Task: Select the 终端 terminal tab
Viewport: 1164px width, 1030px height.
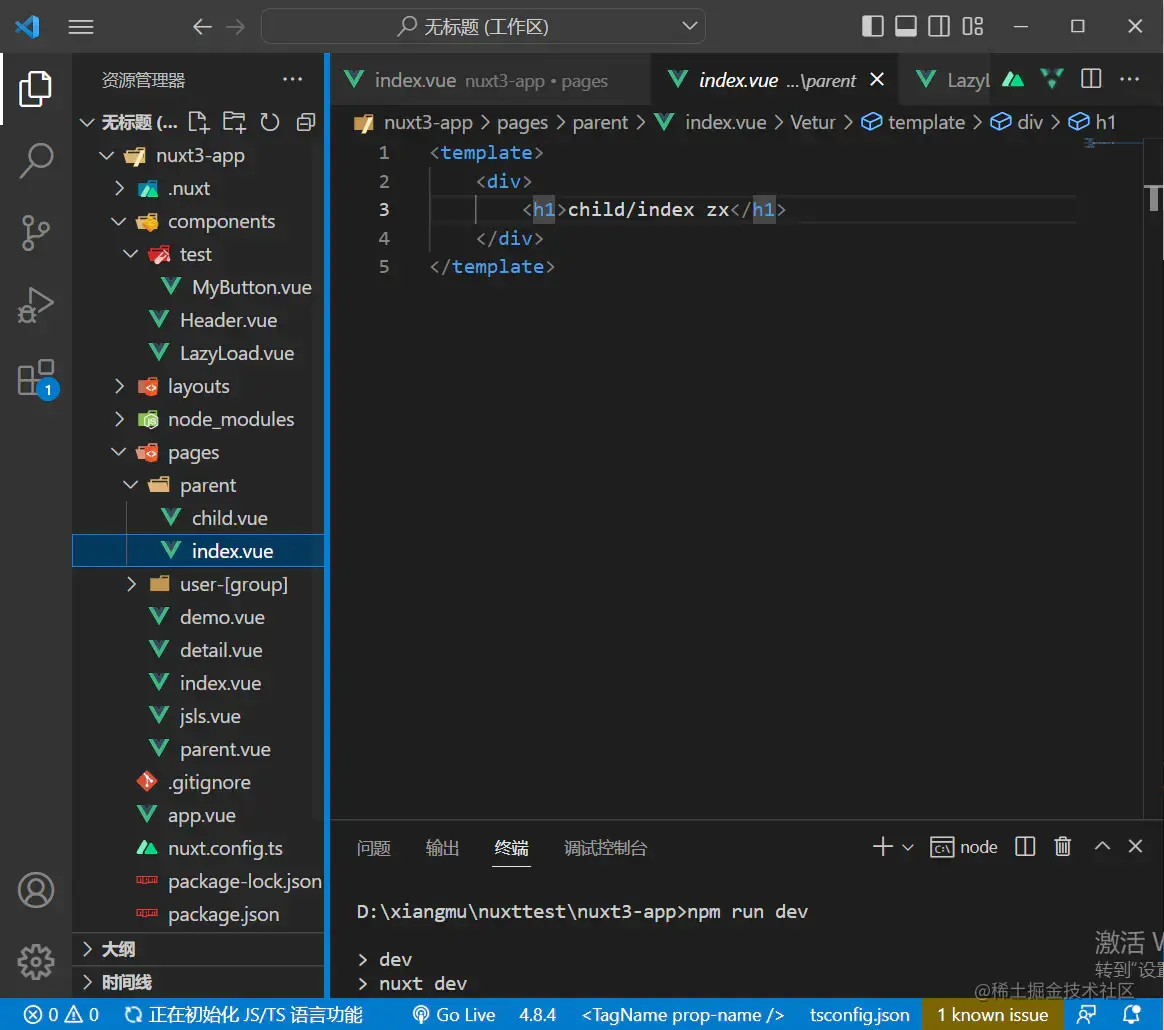Action: coord(511,847)
